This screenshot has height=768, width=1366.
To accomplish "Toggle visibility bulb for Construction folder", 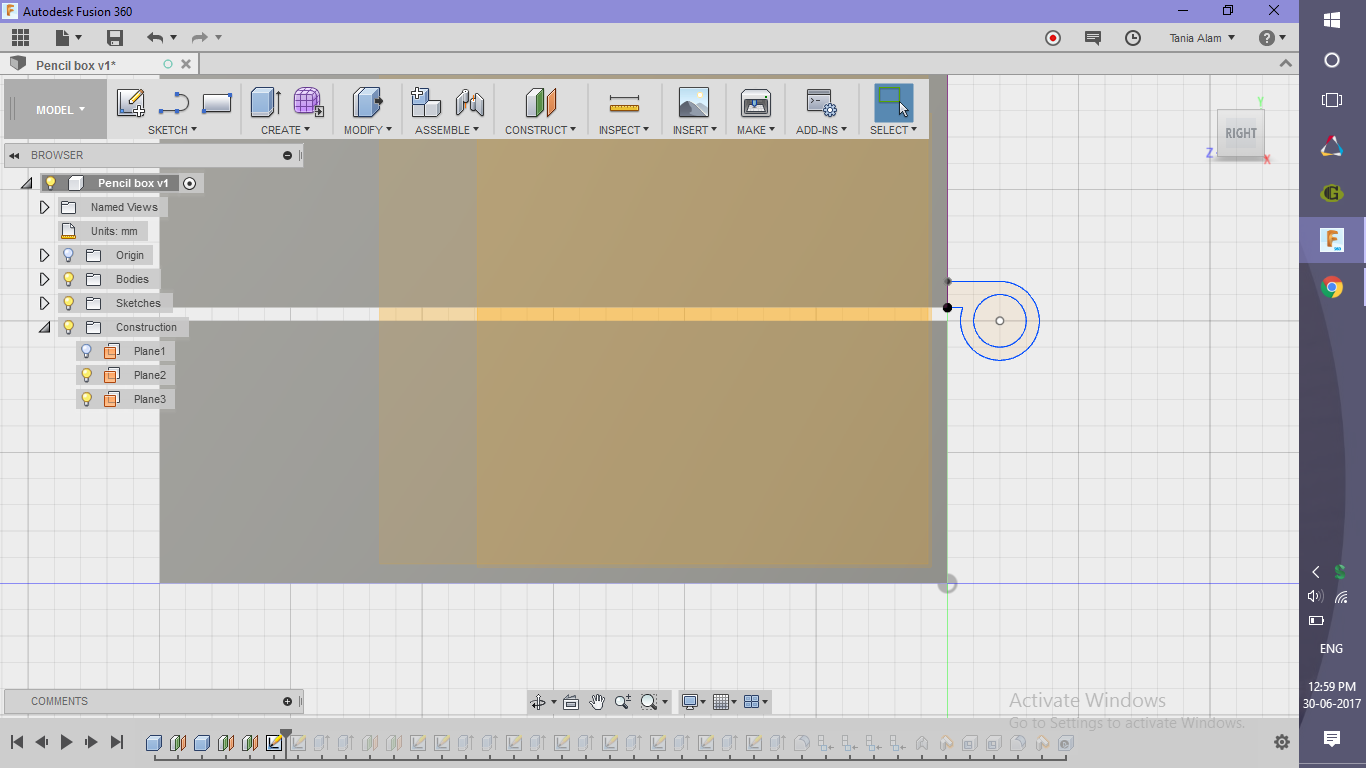I will (69, 327).
